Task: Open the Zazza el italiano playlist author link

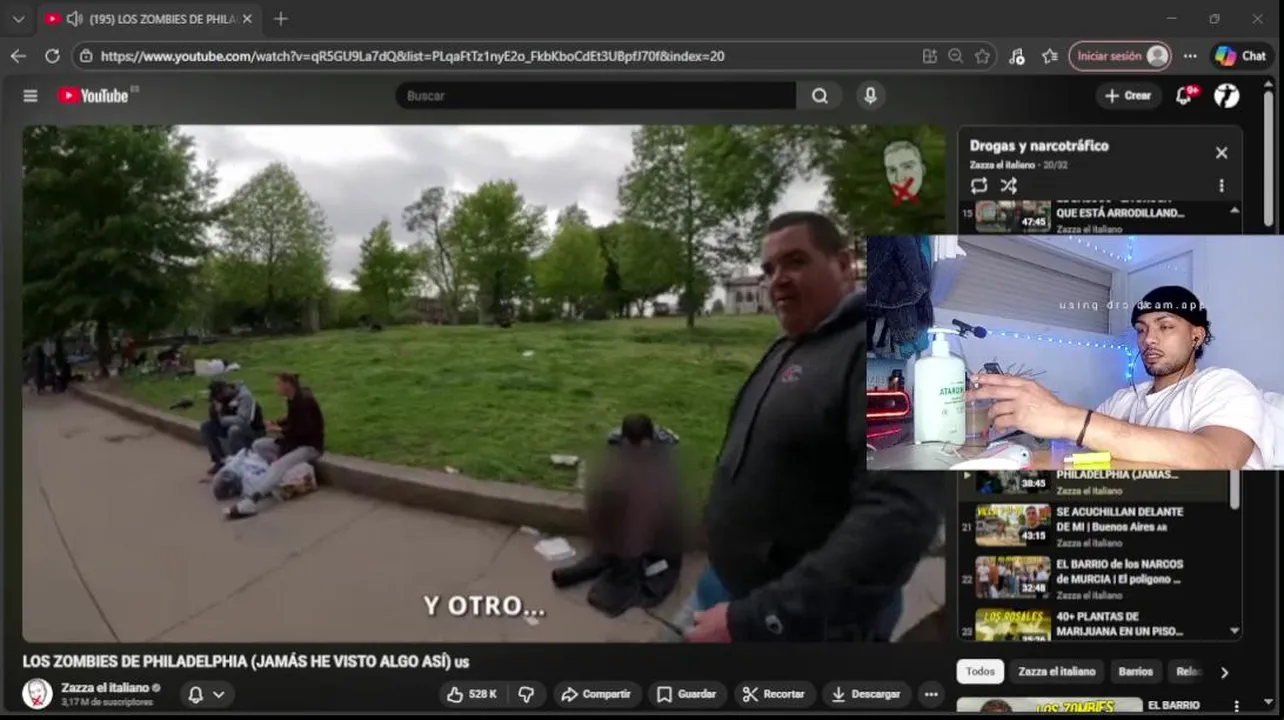Action: pos(1001,164)
